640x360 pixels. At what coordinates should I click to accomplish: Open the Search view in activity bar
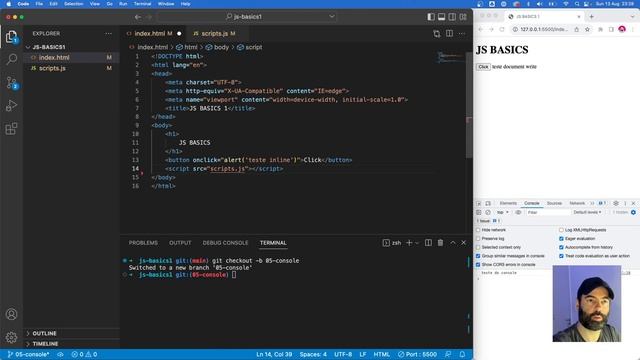coord(11,59)
